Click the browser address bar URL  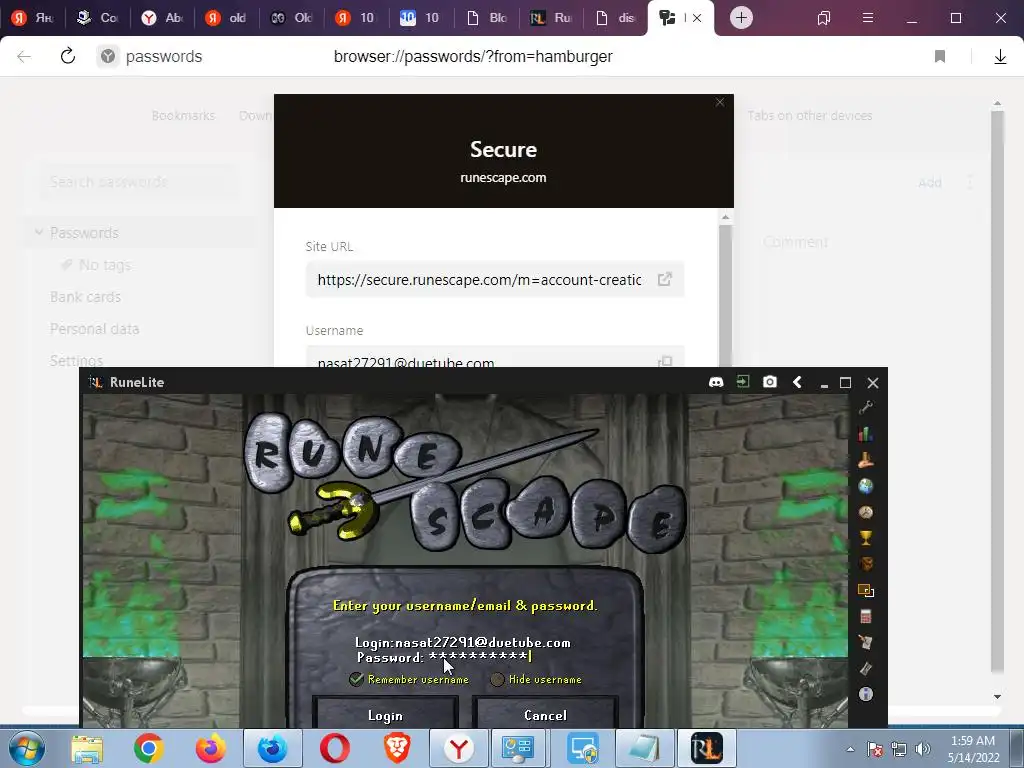[473, 57]
